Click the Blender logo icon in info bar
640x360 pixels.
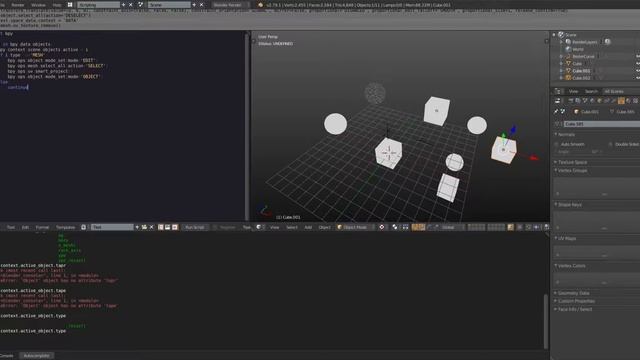coord(260,5)
